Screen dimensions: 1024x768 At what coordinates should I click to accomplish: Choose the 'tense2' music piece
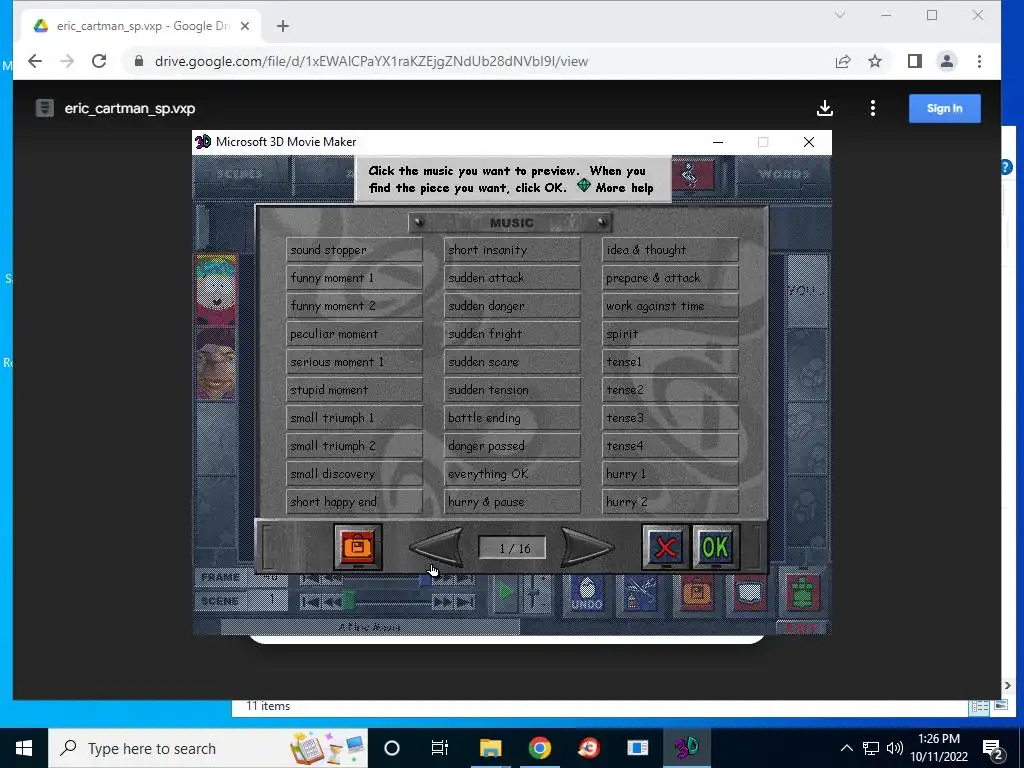670,391
